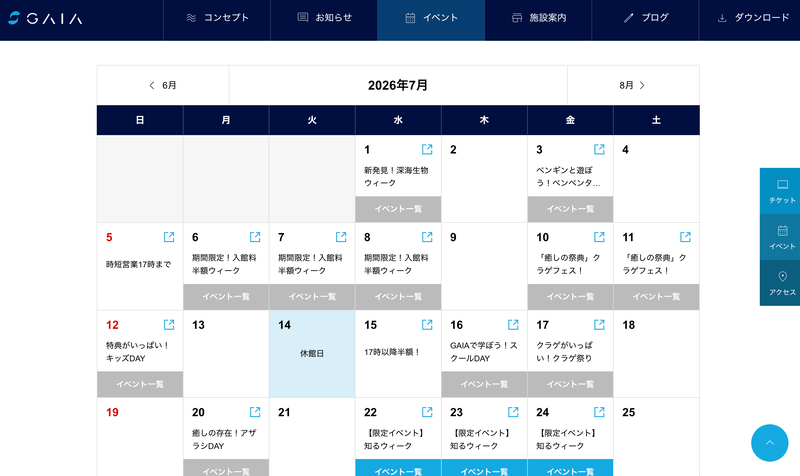Open external link icon for July 20

pyautogui.click(x=255, y=412)
